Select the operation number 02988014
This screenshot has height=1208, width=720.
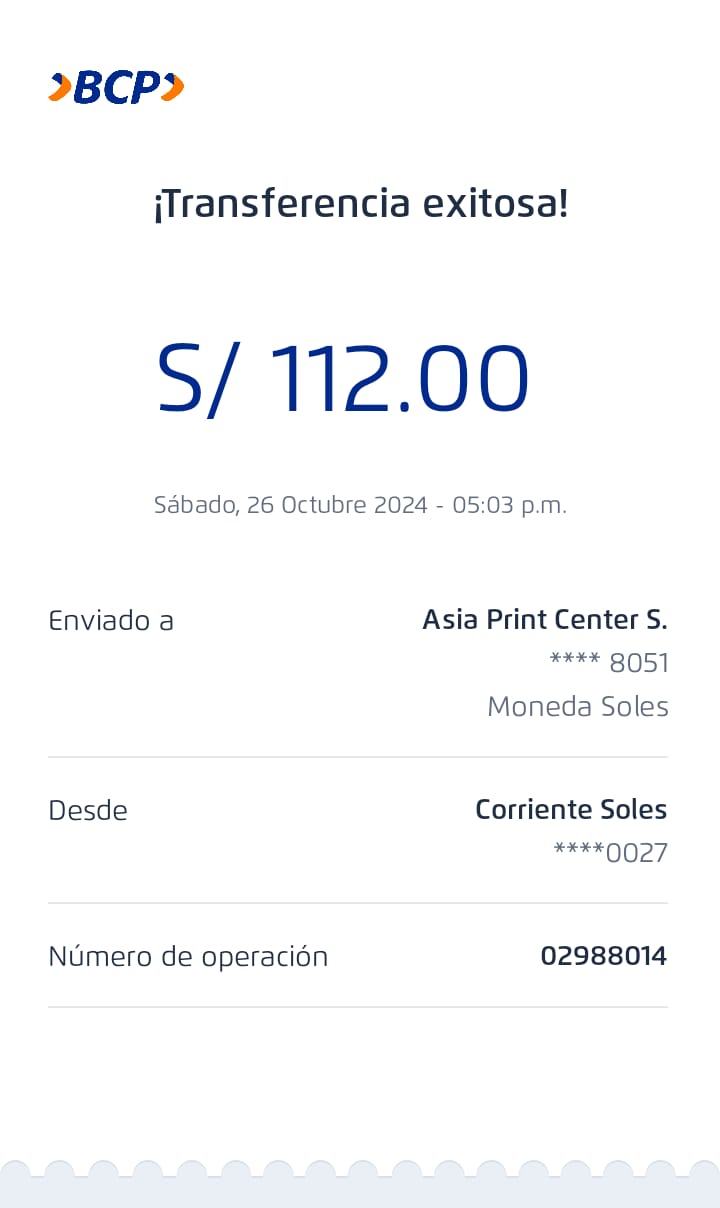tap(603, 957)
